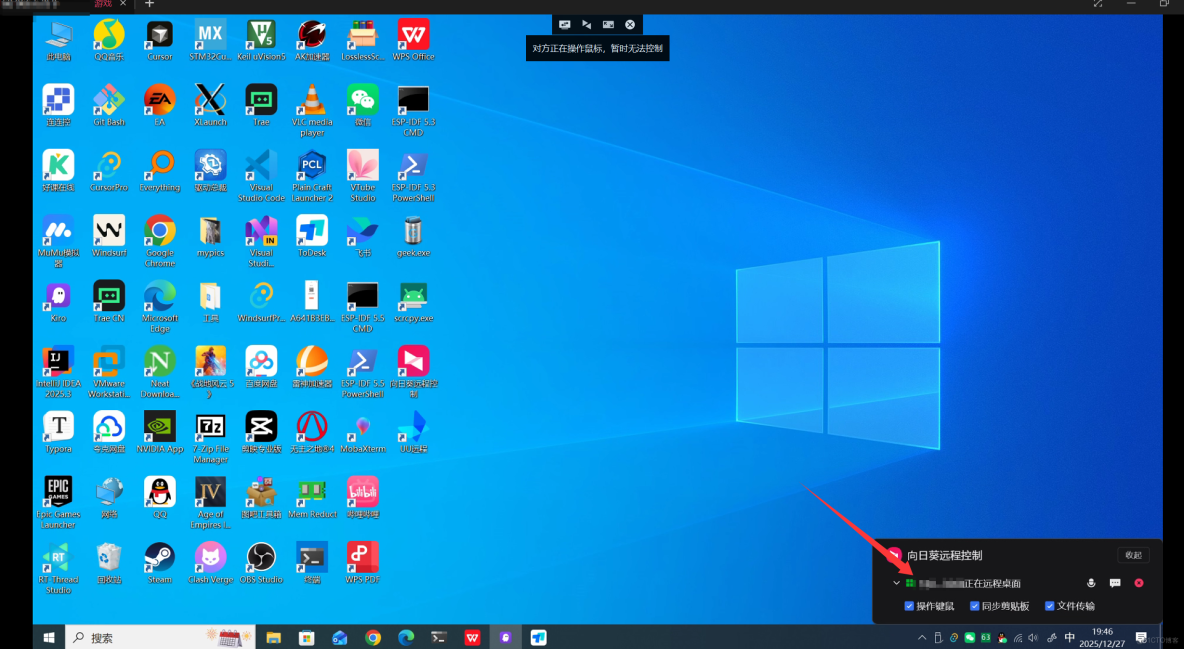Collapse the remote desktop session entry chevron
1184x649 pixels.
pyautogui.click(x=895, y=582)
